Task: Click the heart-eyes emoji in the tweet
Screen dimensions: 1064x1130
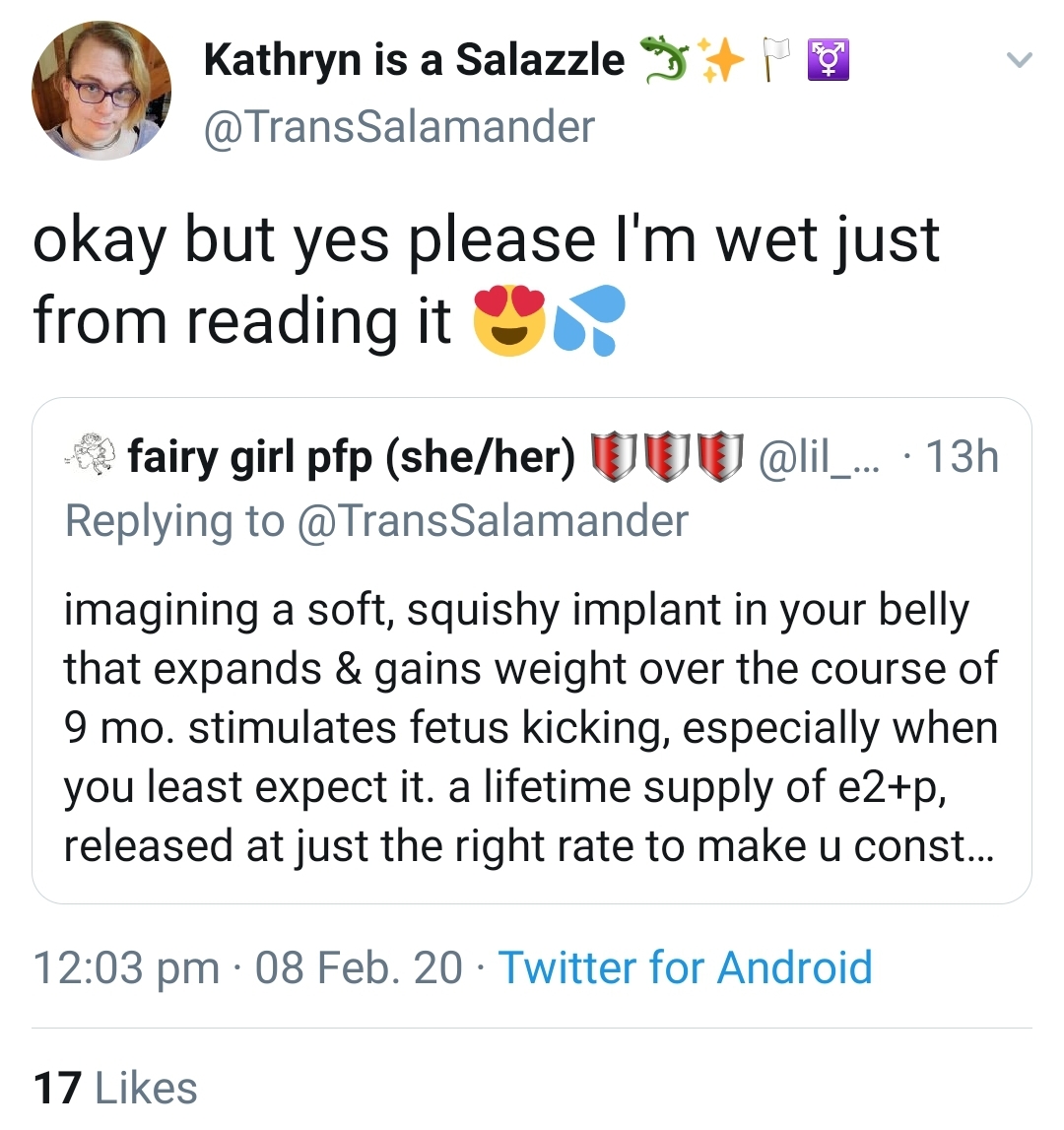Action: pos(509,320)
